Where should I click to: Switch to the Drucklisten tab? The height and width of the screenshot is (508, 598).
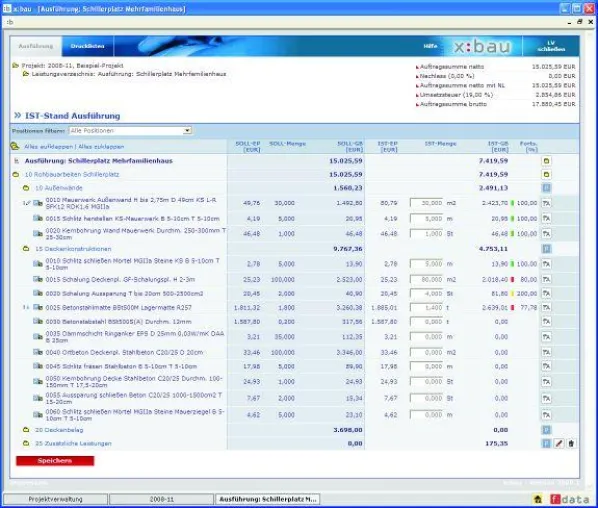pos(87,46)
